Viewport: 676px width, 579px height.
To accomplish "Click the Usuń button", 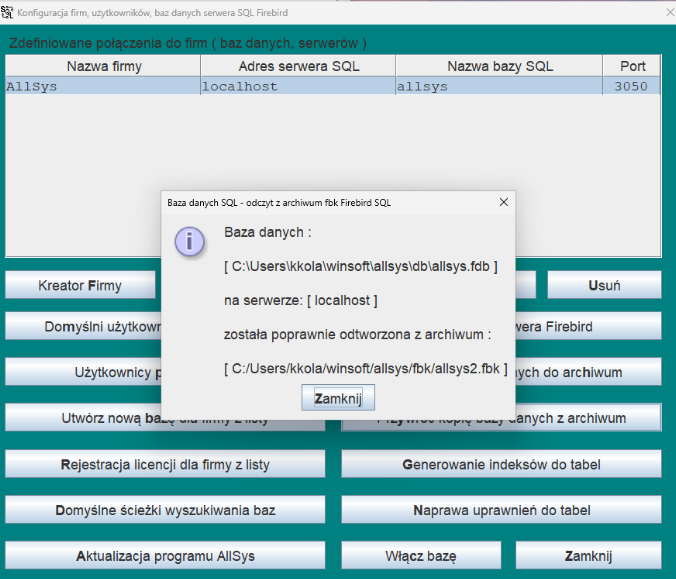I will click(x=604, y=285).
